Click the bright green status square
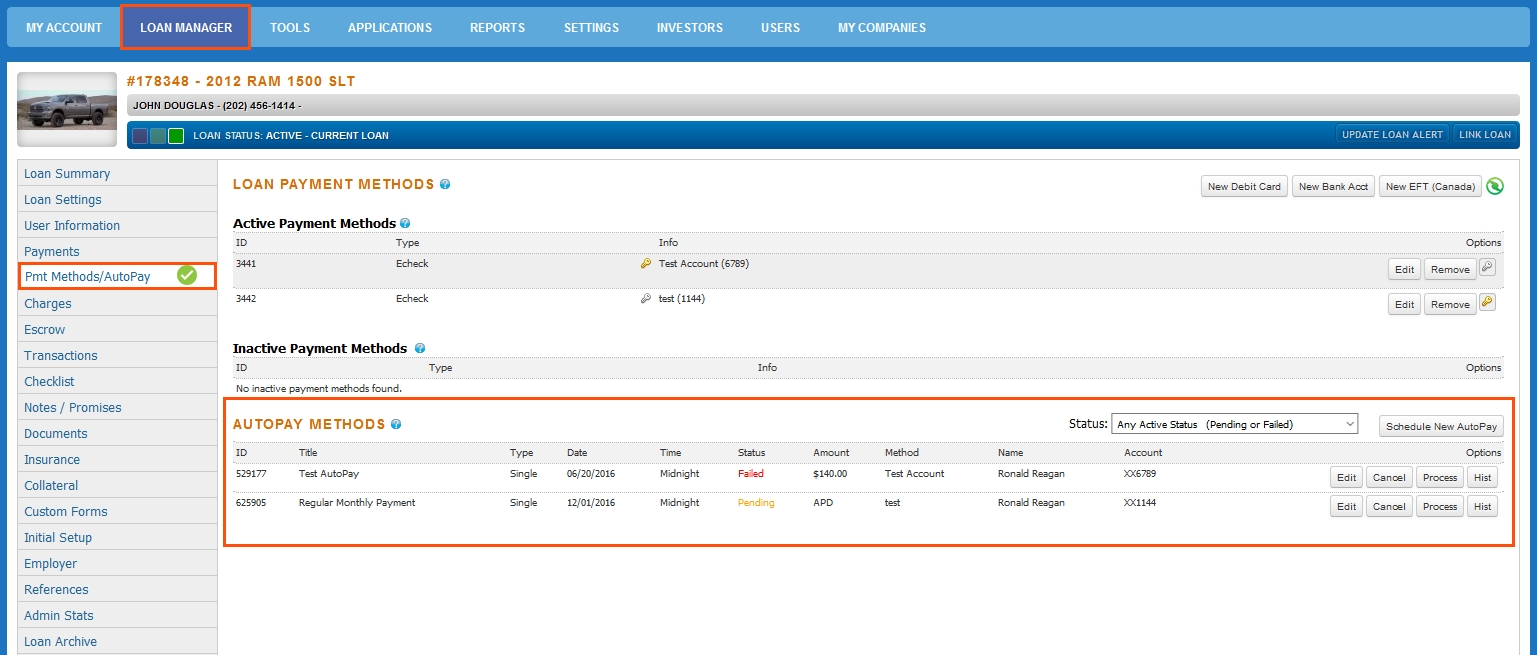 pyautogui.click(x=176, y=136)
